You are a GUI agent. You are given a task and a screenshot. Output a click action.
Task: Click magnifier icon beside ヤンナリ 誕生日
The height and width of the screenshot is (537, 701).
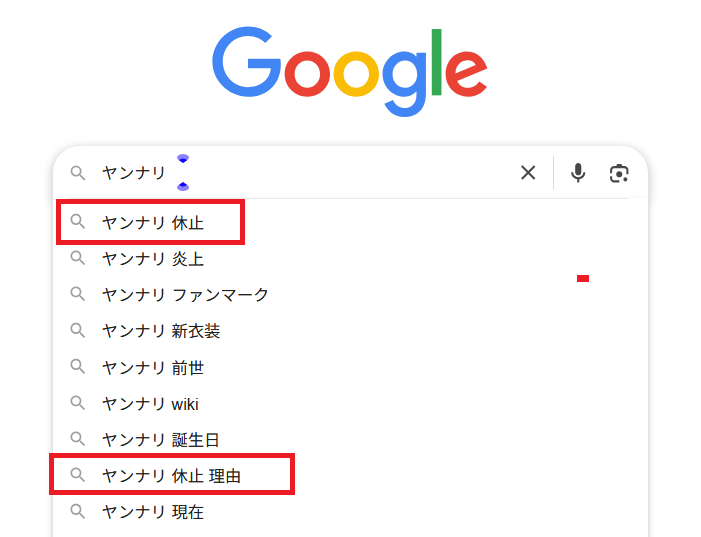tap(78, 439)
